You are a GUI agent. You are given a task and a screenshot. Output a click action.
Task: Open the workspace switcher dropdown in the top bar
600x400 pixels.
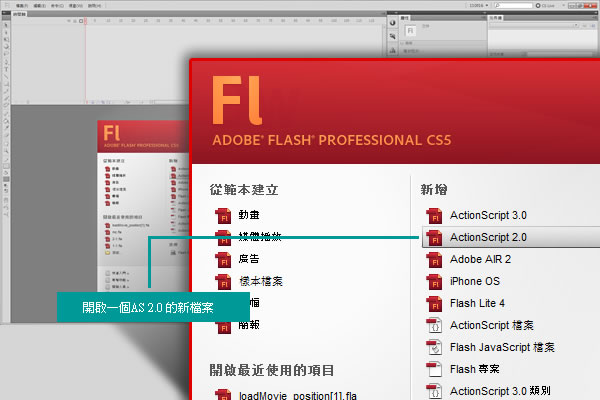(x=479, y=5)
